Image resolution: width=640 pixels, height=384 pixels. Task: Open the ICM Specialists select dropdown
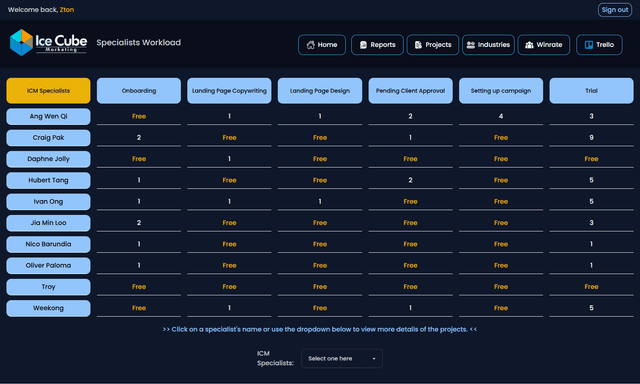[342, 358]
